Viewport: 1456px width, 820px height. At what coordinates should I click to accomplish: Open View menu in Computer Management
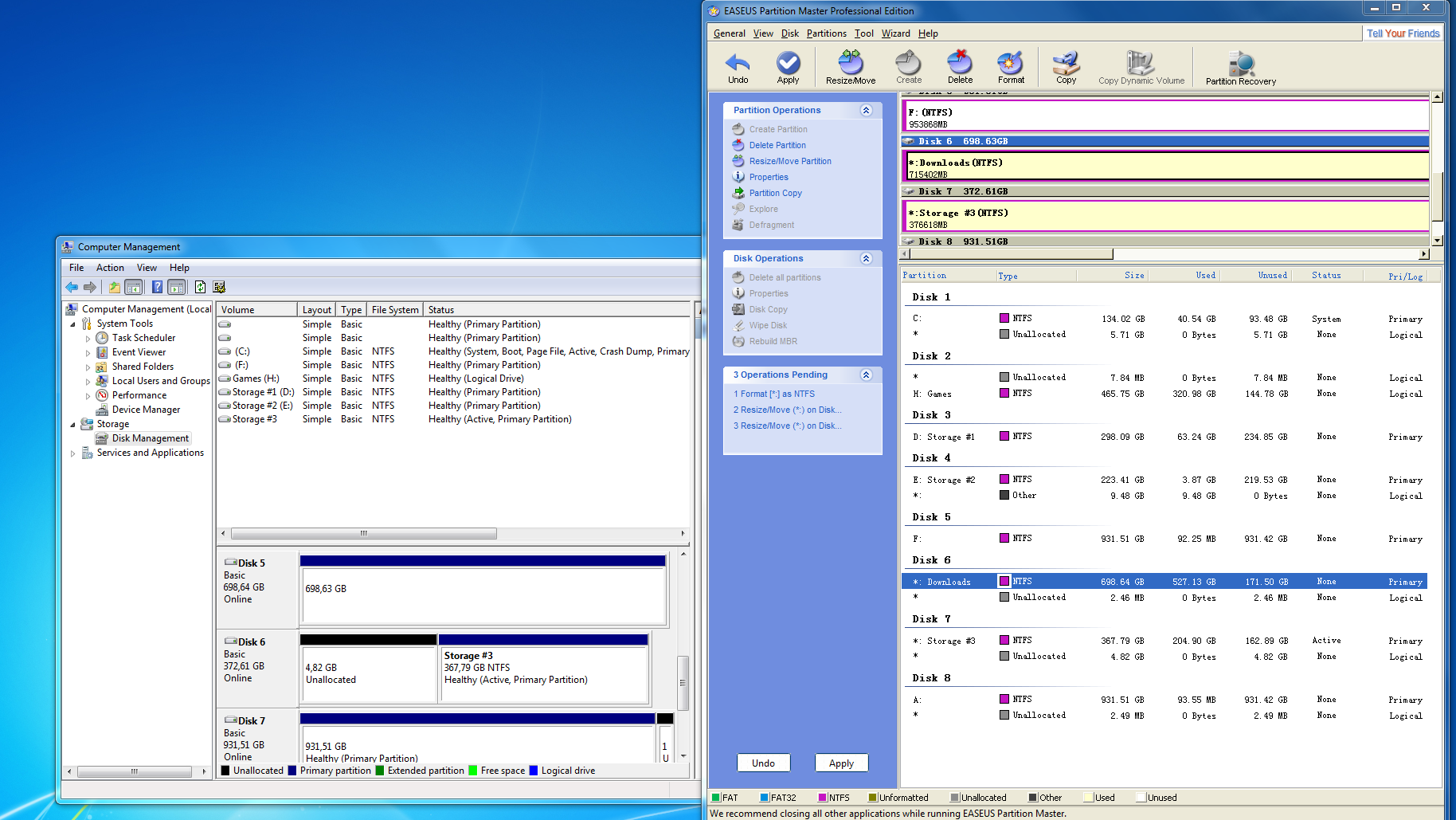point(147,268)
